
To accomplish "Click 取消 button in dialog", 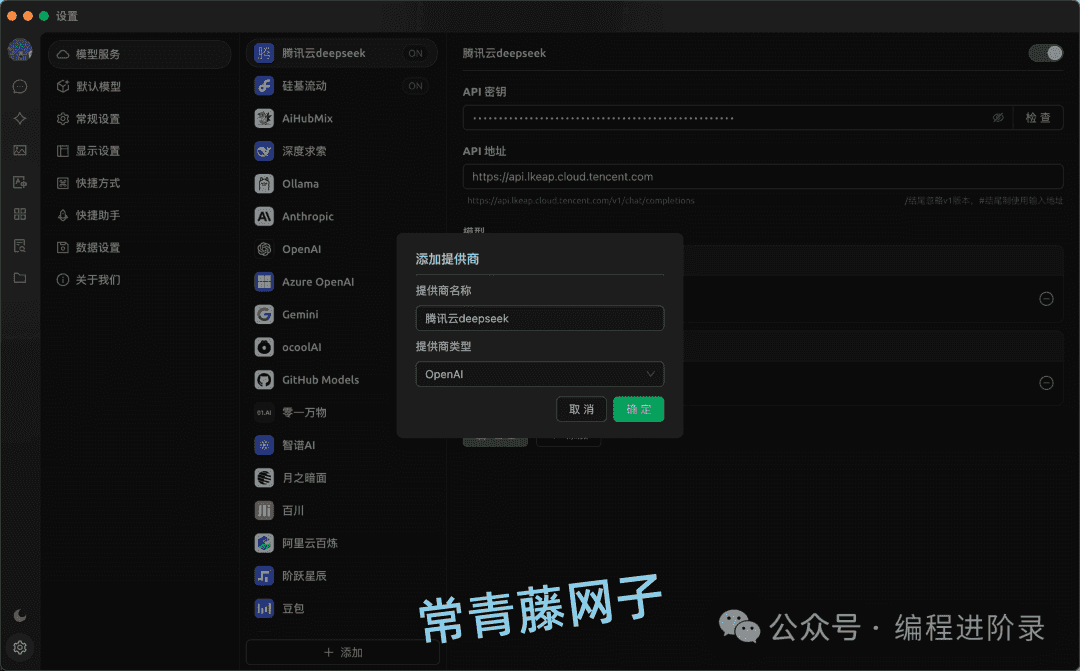I will point(581,409).
